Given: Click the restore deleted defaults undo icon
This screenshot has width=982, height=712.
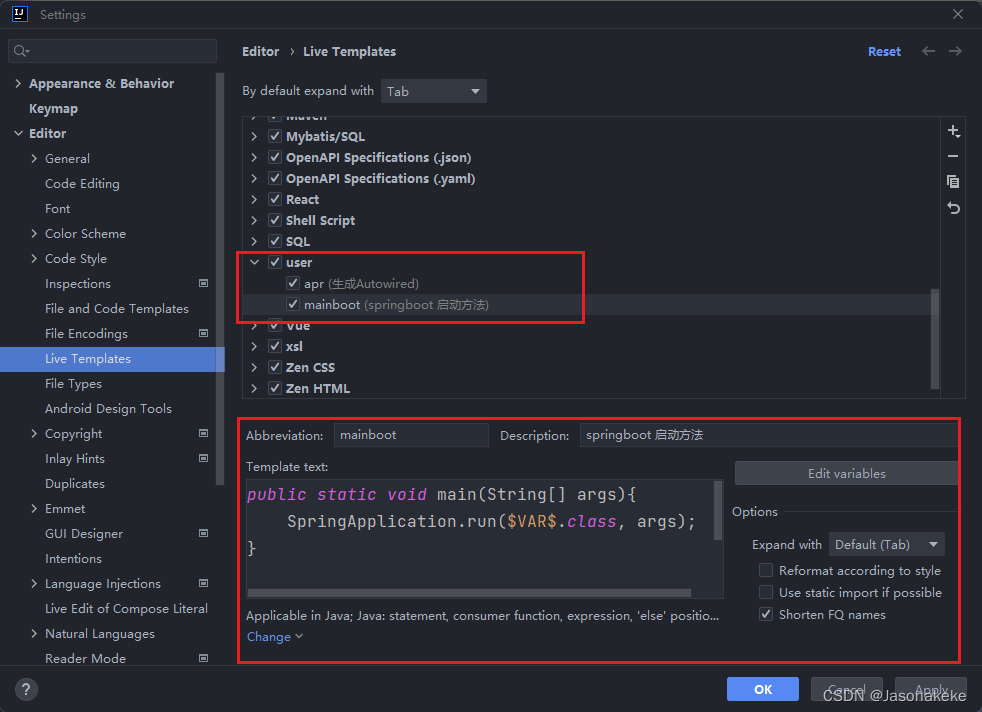Looking at the screenshot, I should (953, 208).
